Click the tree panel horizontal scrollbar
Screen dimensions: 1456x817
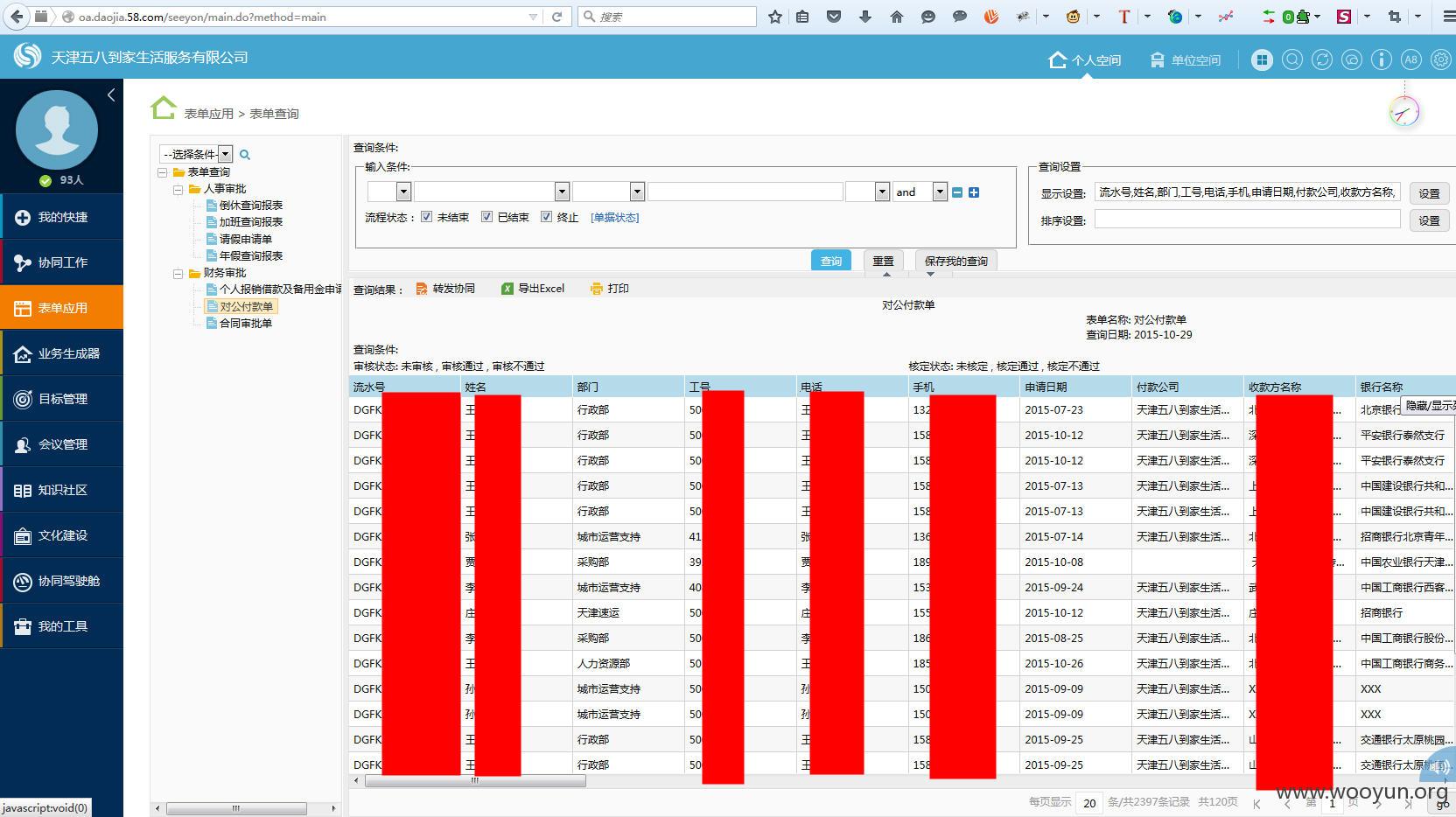point(236,808)
